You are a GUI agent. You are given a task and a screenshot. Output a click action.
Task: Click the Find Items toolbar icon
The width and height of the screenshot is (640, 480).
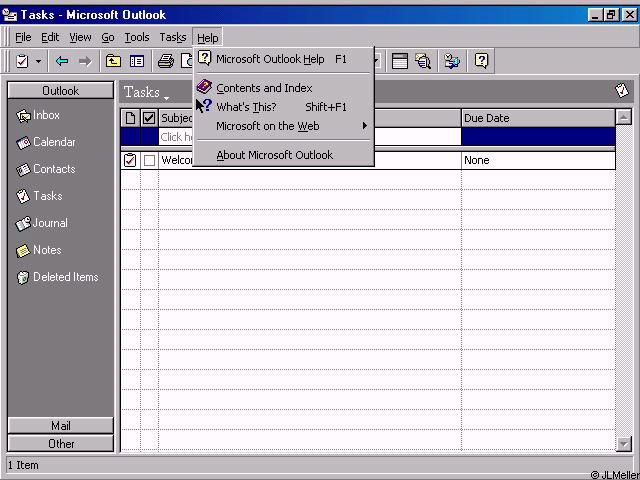point(423,61)
